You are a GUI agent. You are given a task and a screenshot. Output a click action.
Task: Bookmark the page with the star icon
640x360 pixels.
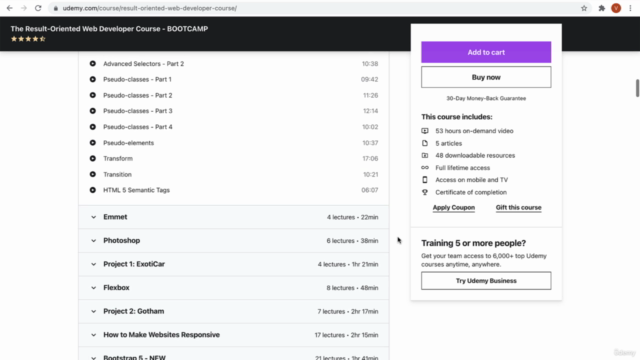pyautogui.click(x=584, y=8)
